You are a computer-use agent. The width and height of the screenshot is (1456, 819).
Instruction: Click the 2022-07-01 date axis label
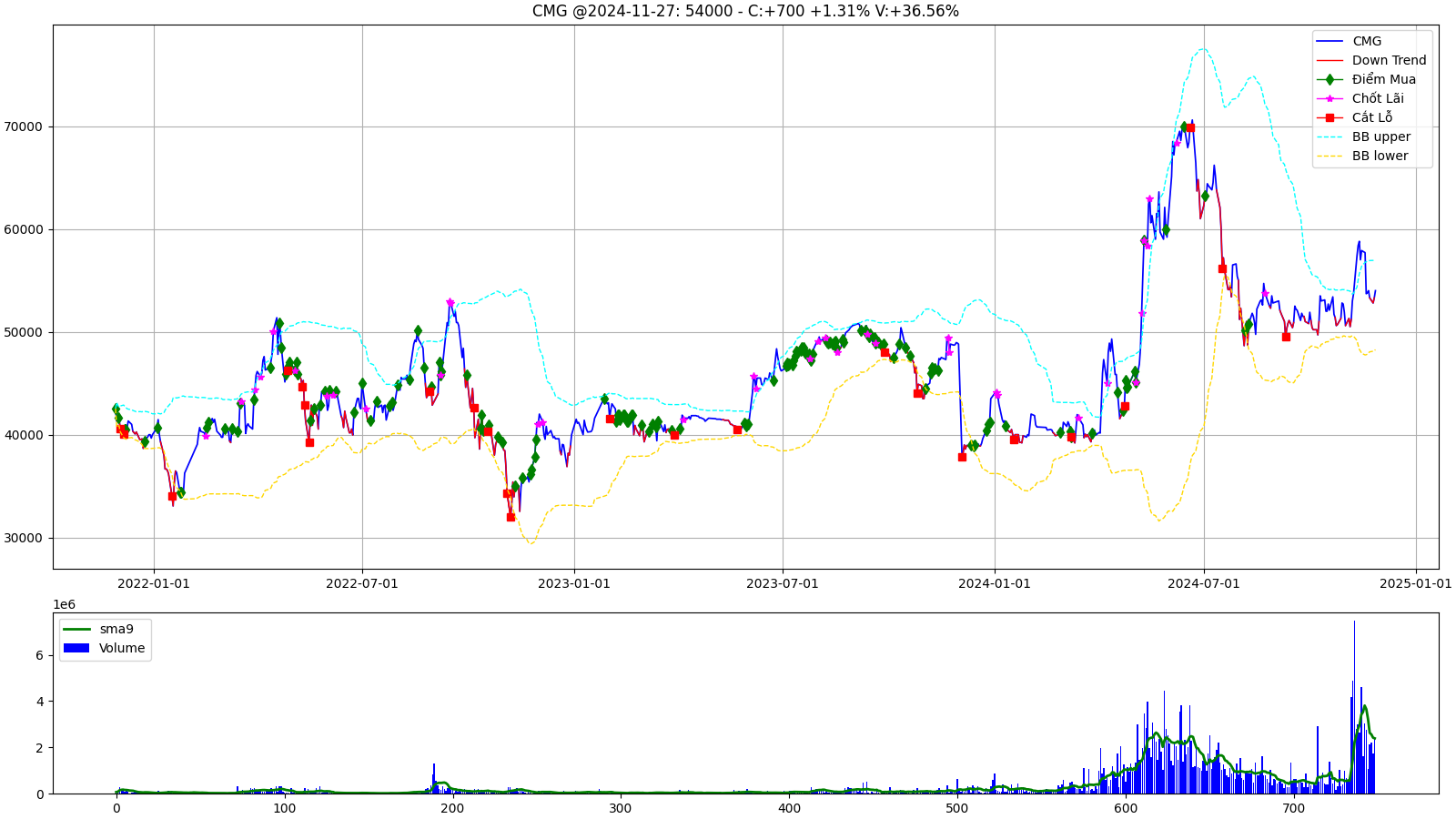point(362,583)
